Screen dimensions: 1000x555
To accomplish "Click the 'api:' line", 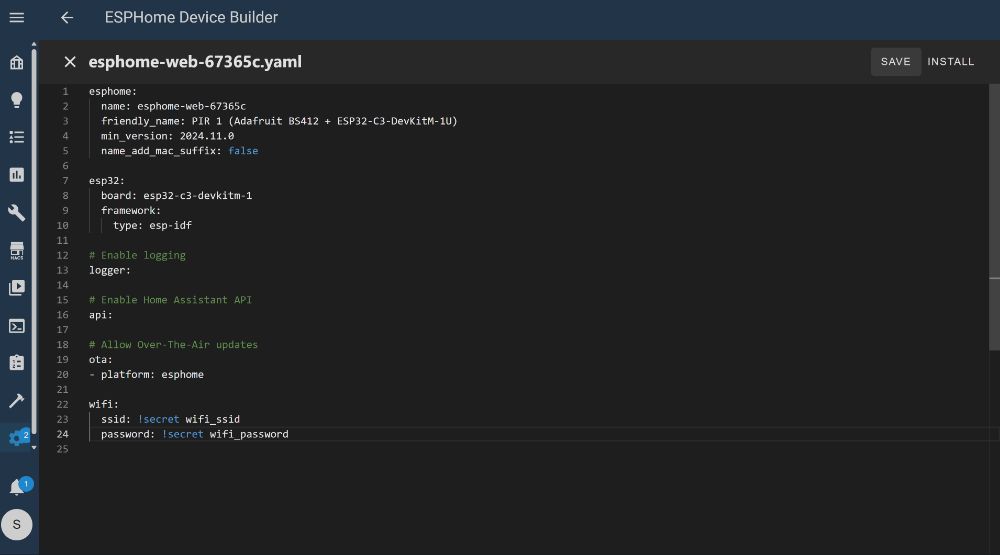I will pyautogui.click(x=100, y=314).
